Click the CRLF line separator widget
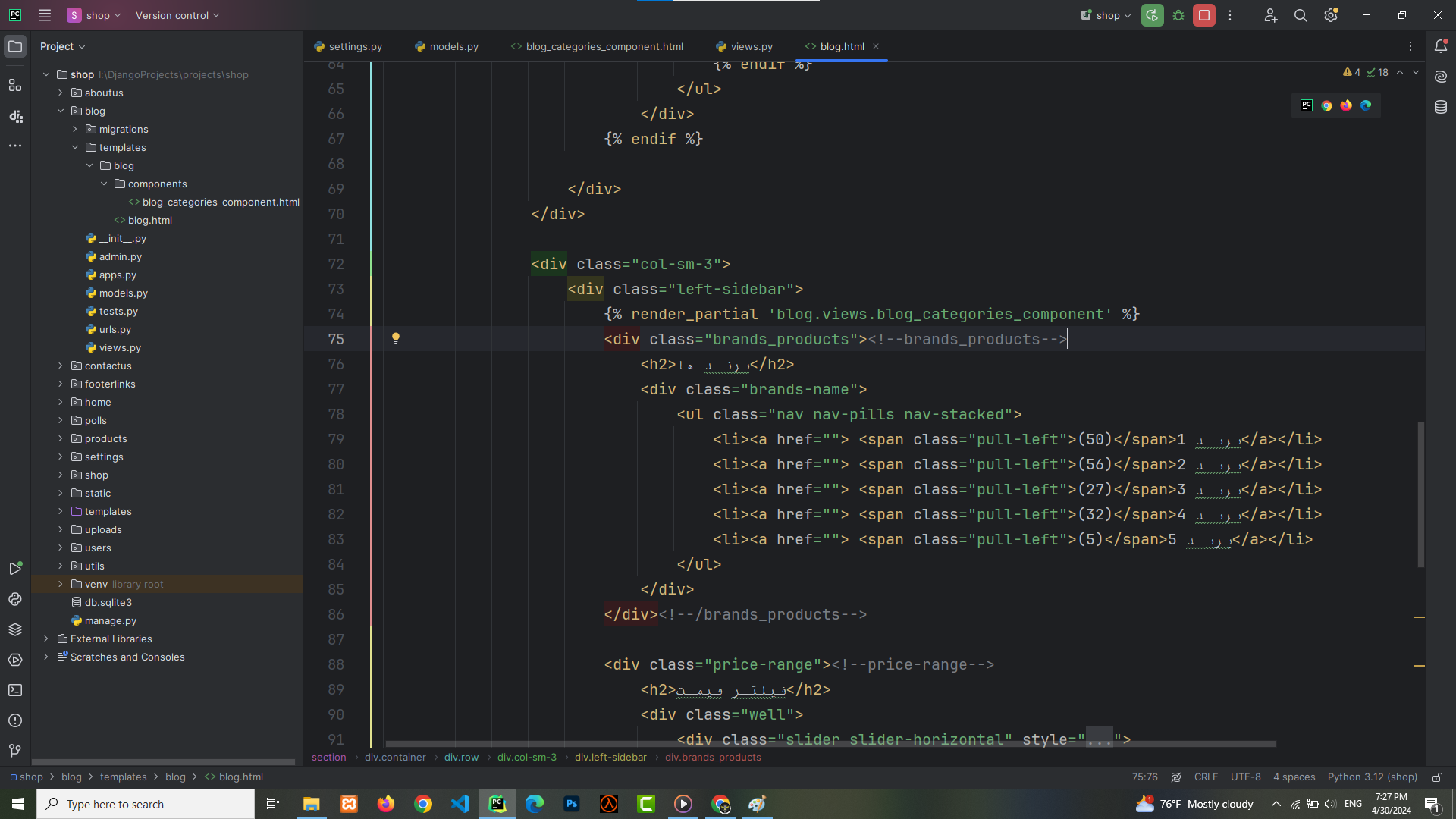This screenshot has height=819, width=1456. (x=1206, y=777)
